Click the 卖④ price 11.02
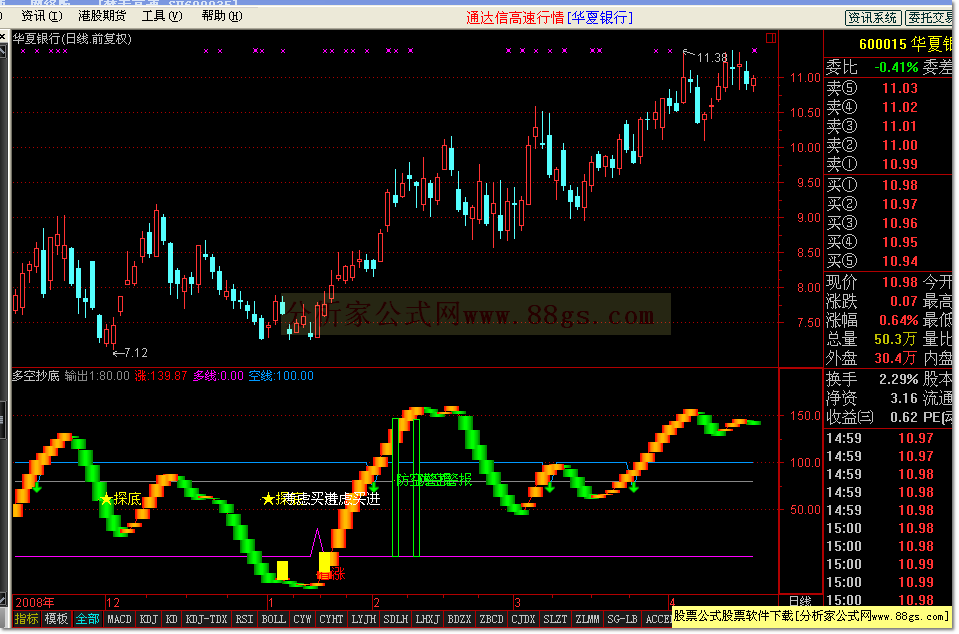 899,107
